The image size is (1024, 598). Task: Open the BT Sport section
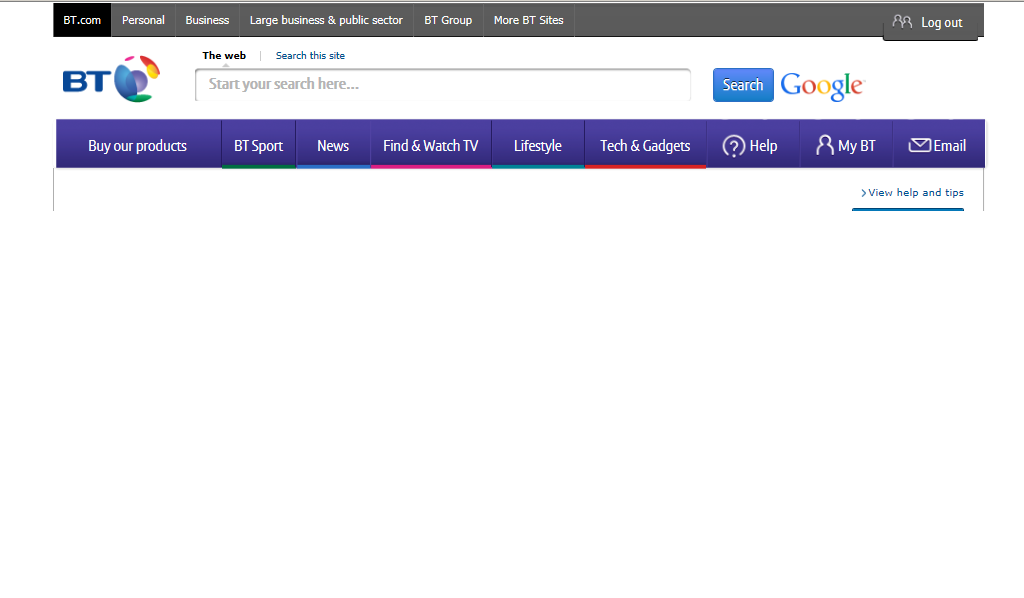pyautogui.click(x=258, y=146)
